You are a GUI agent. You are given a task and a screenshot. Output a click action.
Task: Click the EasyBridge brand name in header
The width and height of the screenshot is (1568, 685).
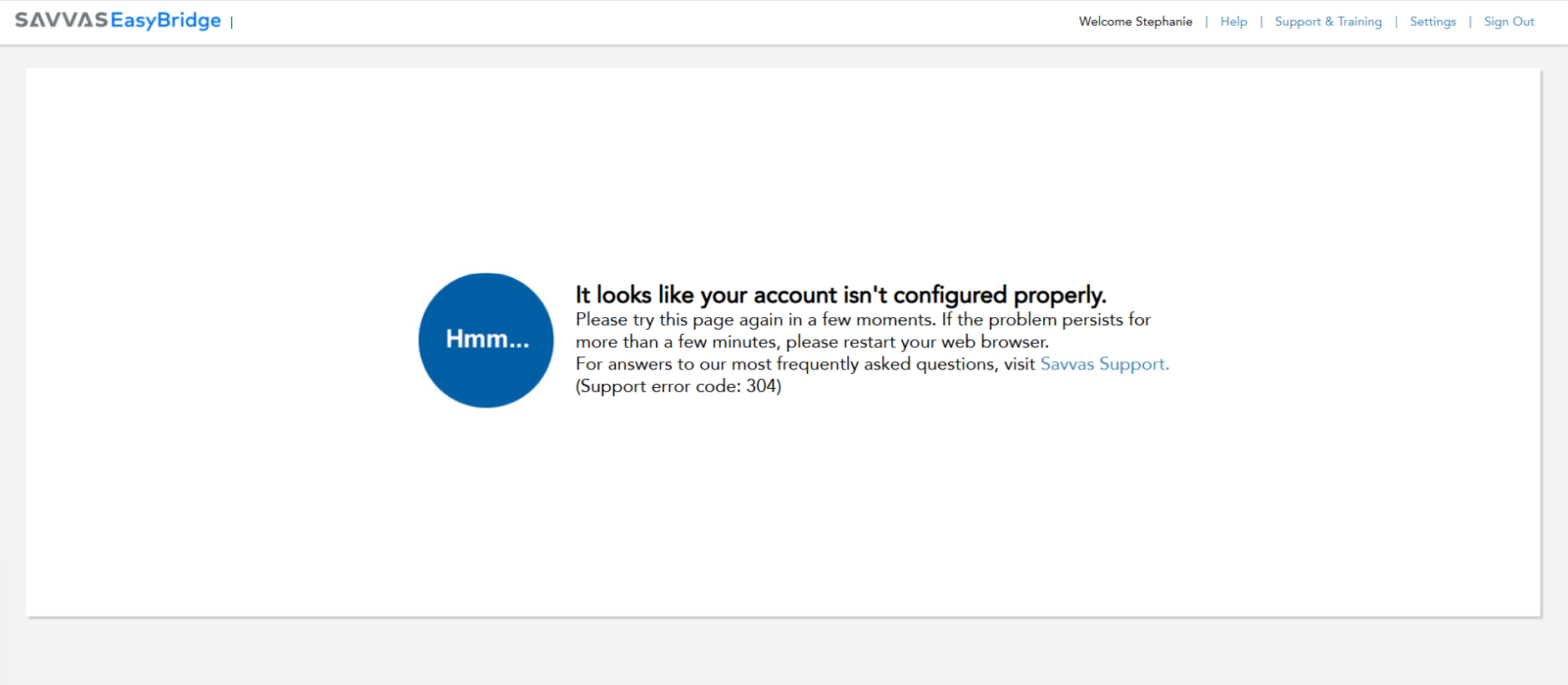pos(165,20)
